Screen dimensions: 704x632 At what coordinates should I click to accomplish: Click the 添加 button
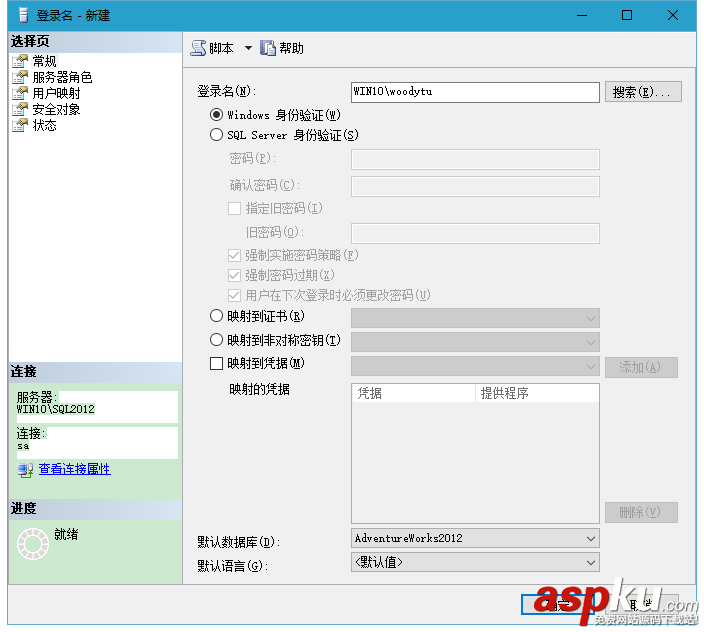click(x=641, y=368)
